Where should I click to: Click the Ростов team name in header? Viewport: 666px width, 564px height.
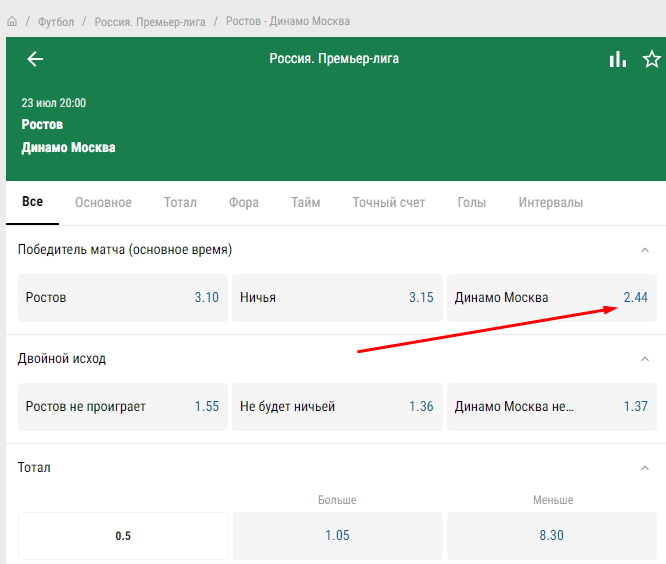pyautogui.click(x=42, y=124)
